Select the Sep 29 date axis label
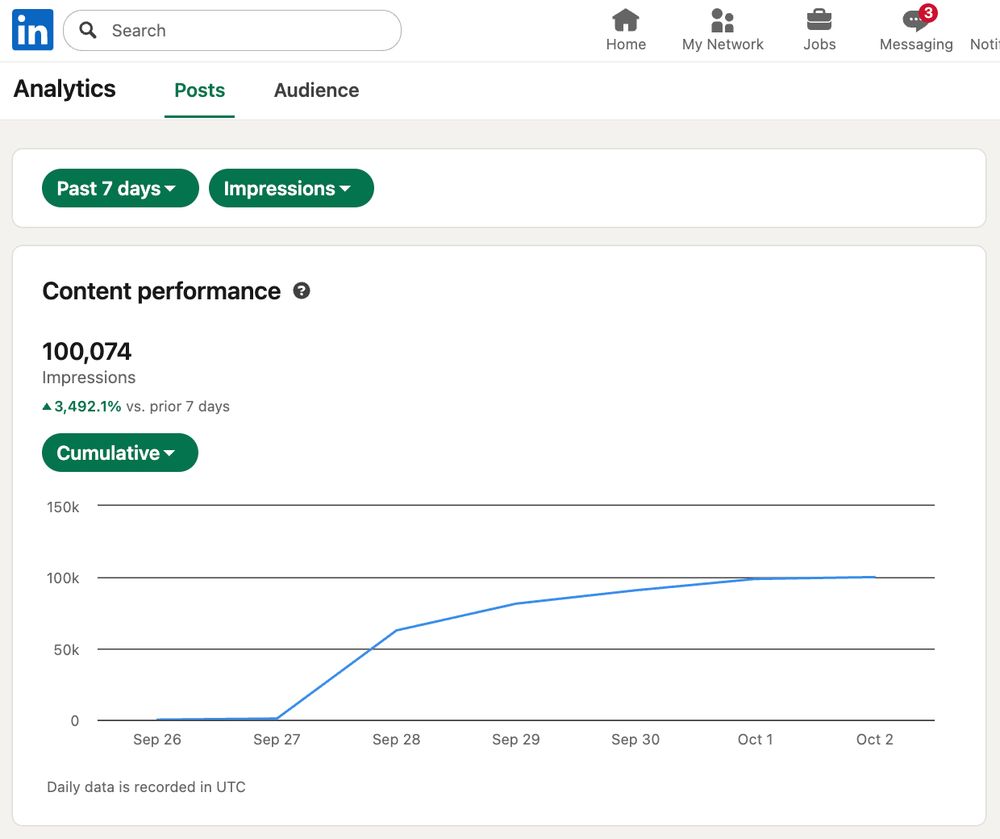 516,740
